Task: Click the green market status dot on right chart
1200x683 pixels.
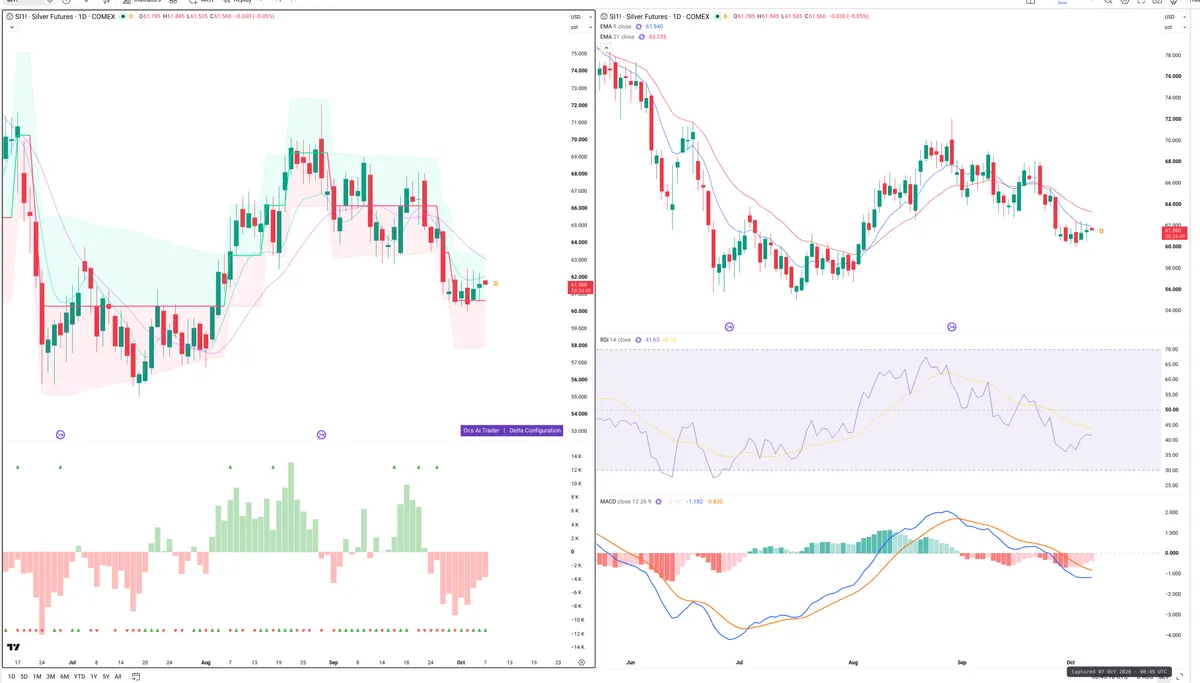Action: click(717, 16)
